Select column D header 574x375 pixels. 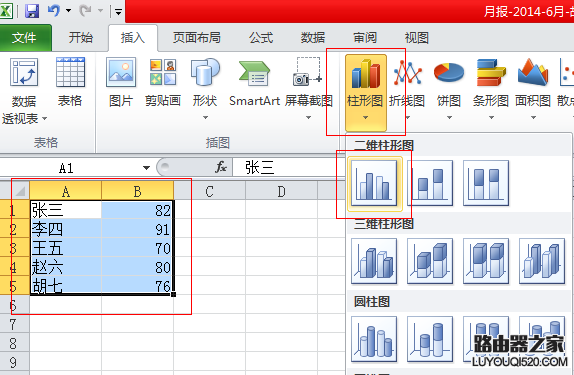click(x=281, y=191)
